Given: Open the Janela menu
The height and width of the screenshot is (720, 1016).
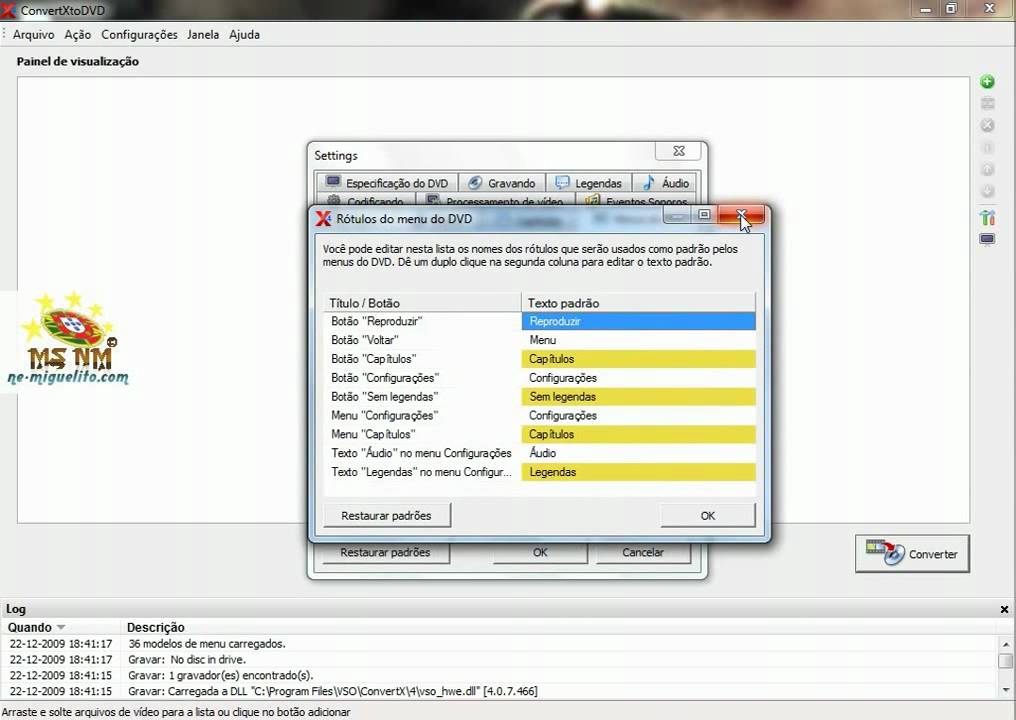Looking at the screenshot, I should (203, 35).
